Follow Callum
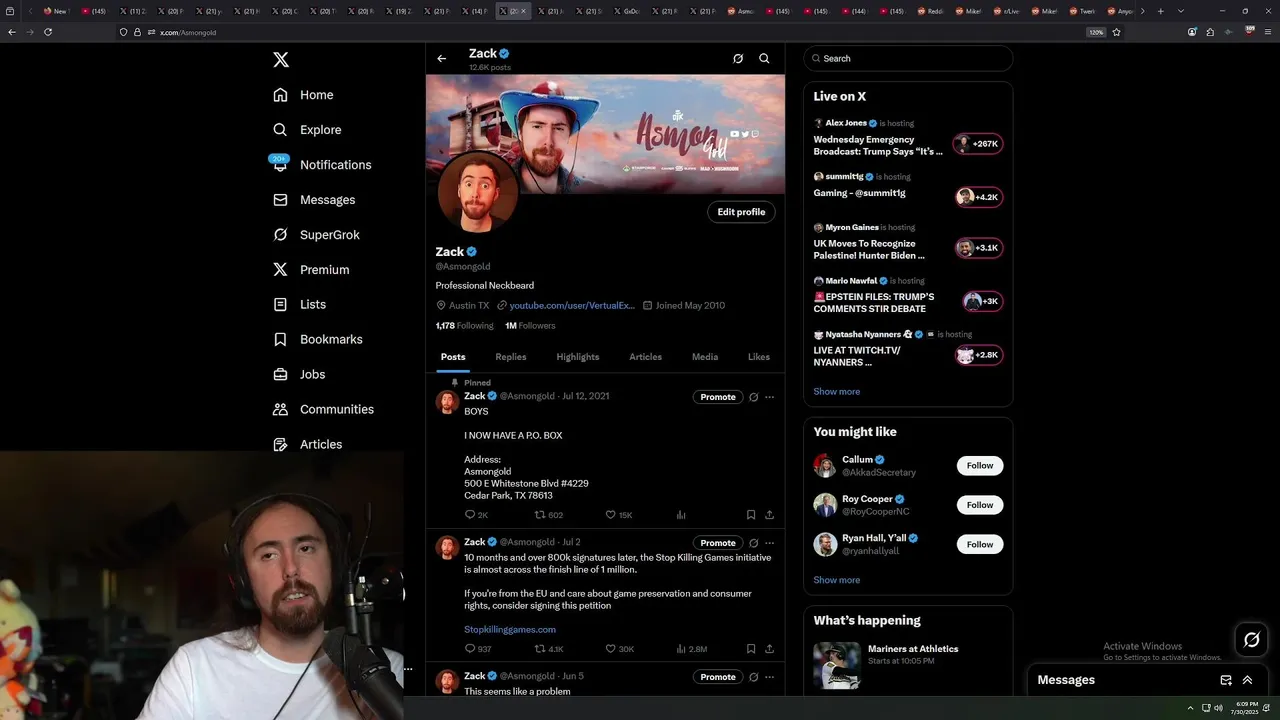 pyautogui.click(x=980, y=465)
